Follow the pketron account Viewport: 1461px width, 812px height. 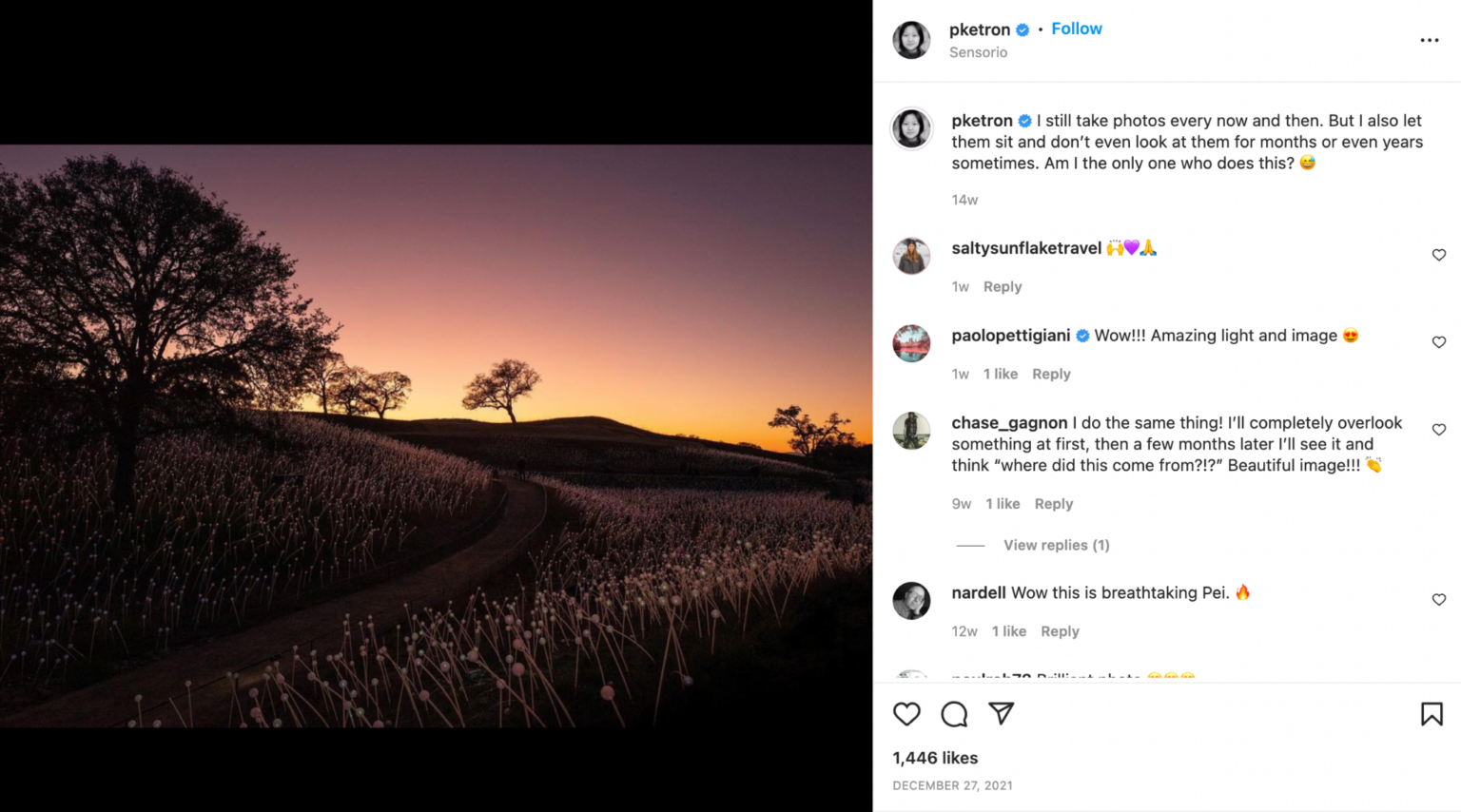(1077, 29)
